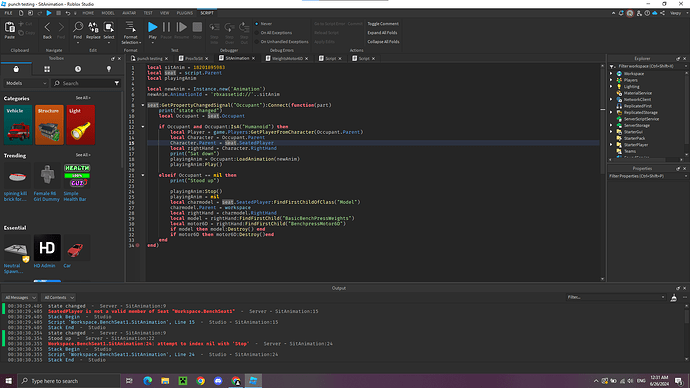The width and height of the screenshot is (690, 388).
Task: Select On All Exceptions radio option
Action: [x=257, y=33]
